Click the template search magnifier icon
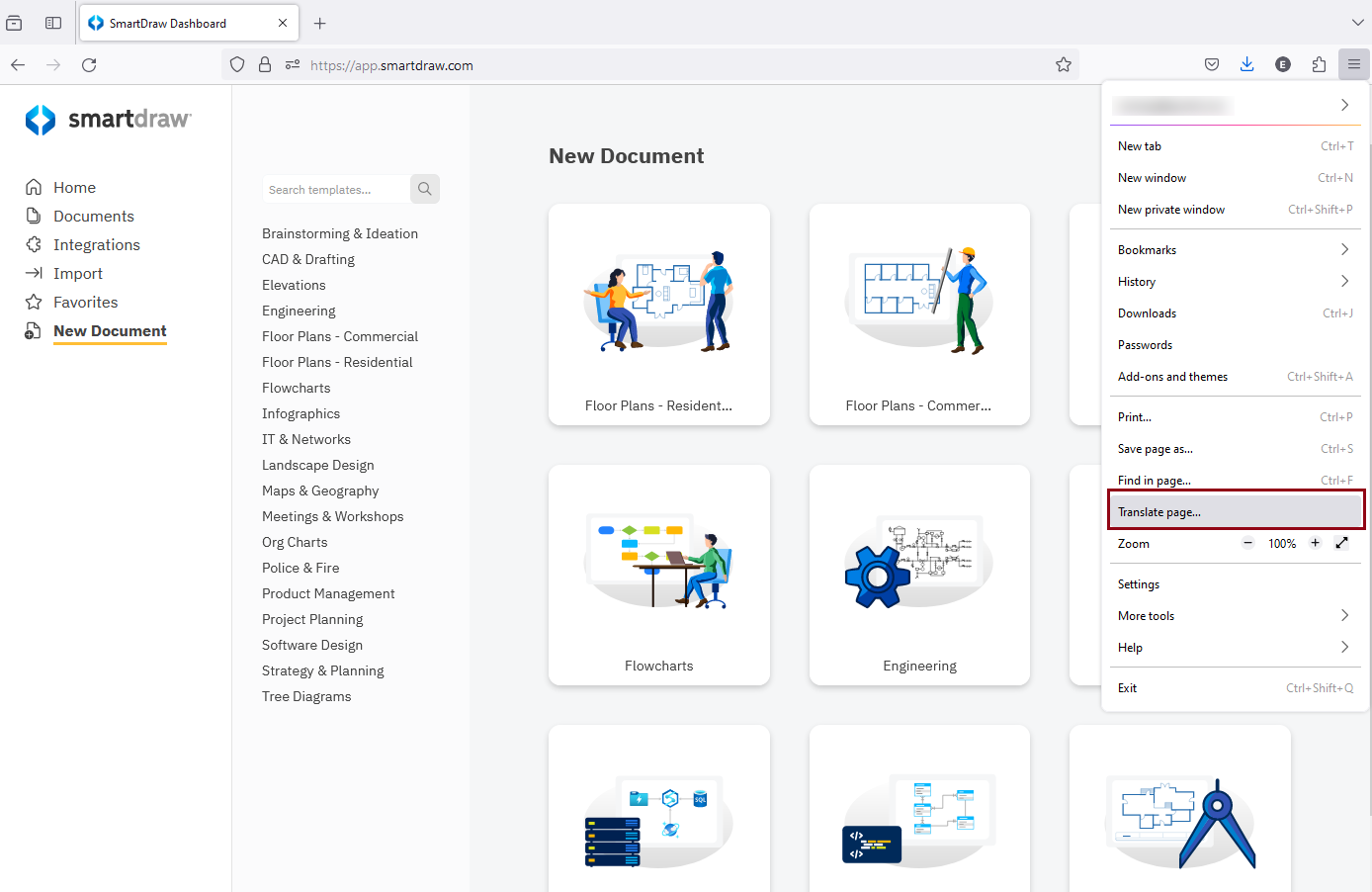This screenshot has height=892, width=1372. (424, 189)
